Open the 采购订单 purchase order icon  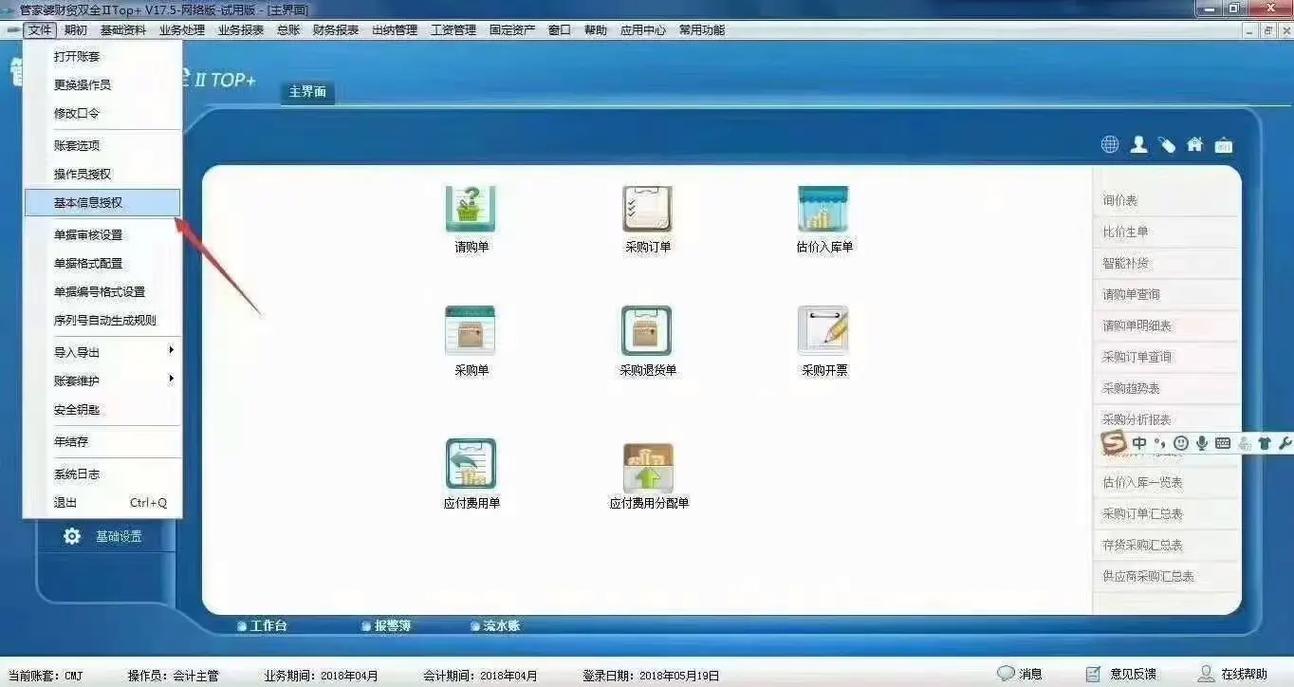pyautogui.click(x=647, y=209)
